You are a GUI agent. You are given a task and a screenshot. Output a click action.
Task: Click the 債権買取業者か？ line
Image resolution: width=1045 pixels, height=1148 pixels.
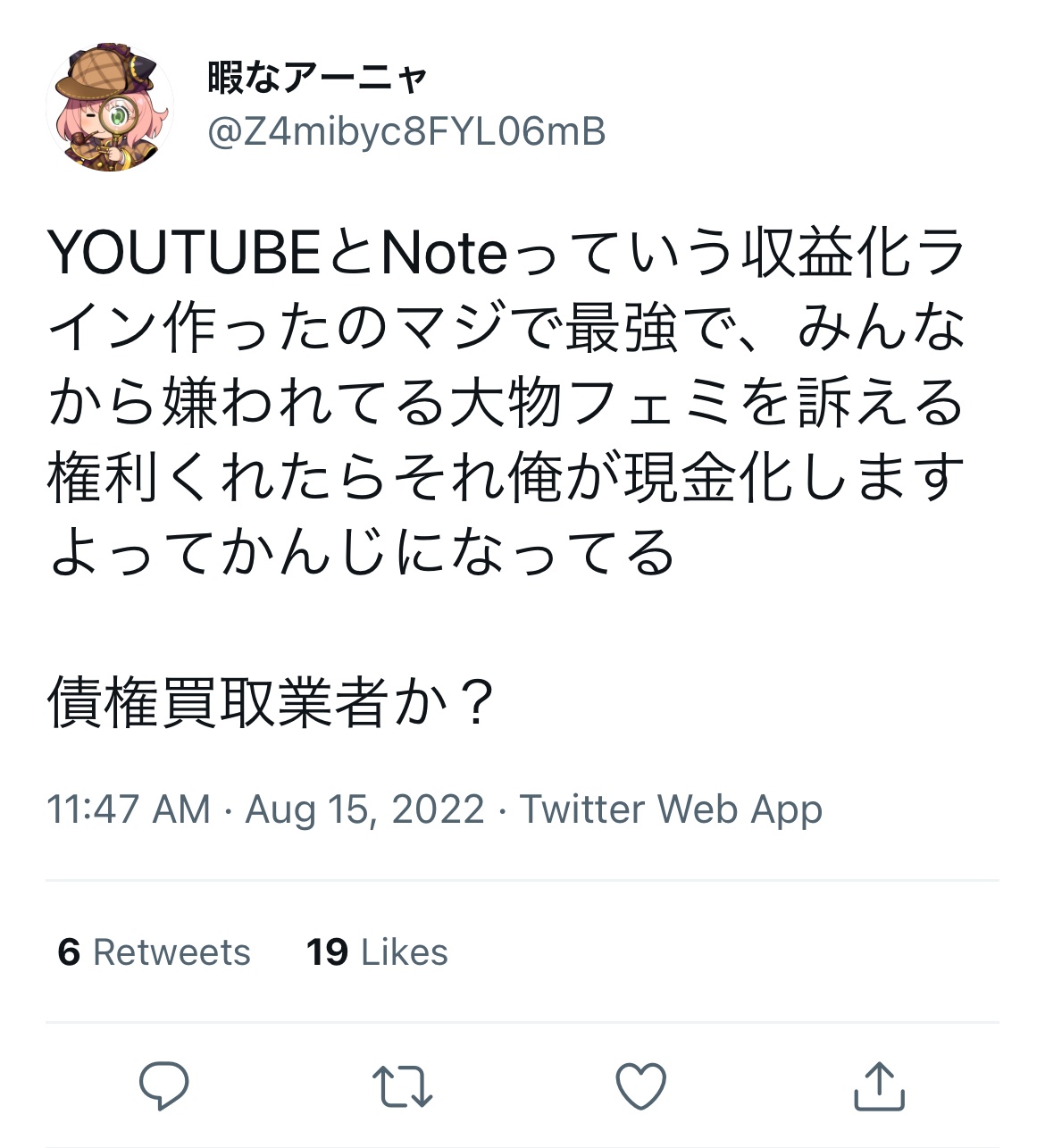pyautogui.click(x=271, y=703)
